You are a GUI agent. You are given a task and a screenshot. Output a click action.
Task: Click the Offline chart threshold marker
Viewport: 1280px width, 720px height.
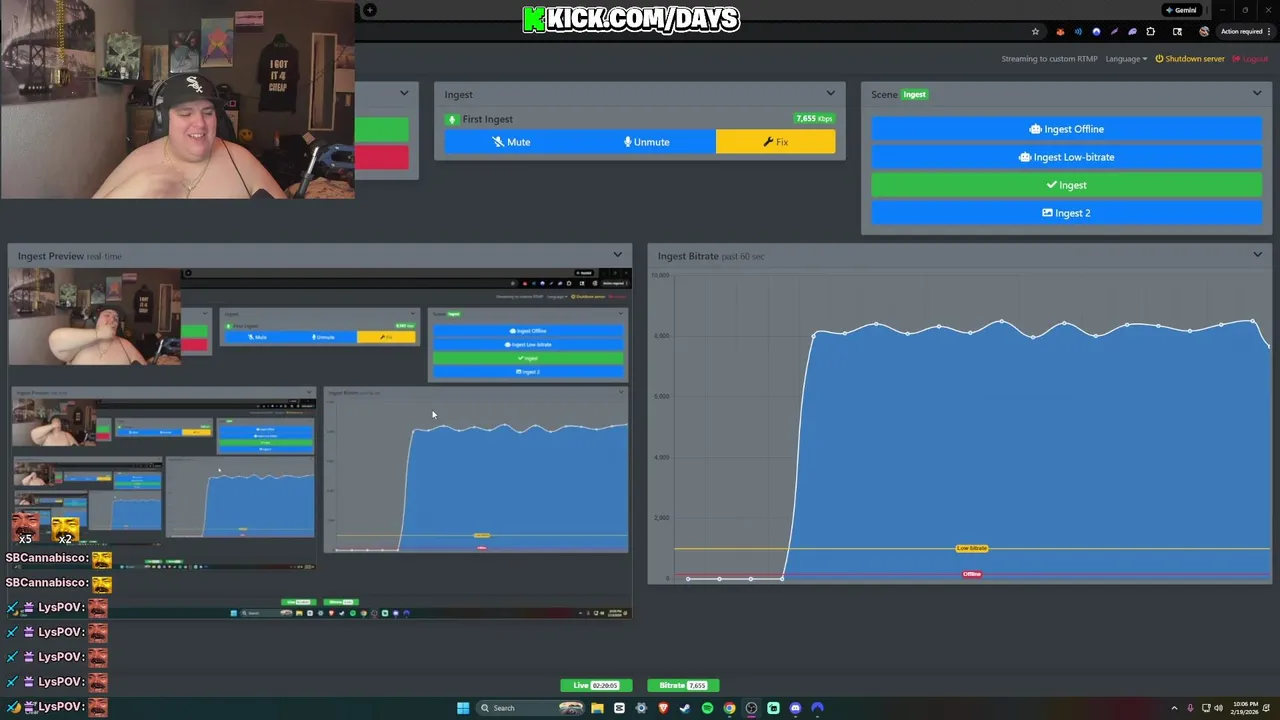click(x=971, y=574)
